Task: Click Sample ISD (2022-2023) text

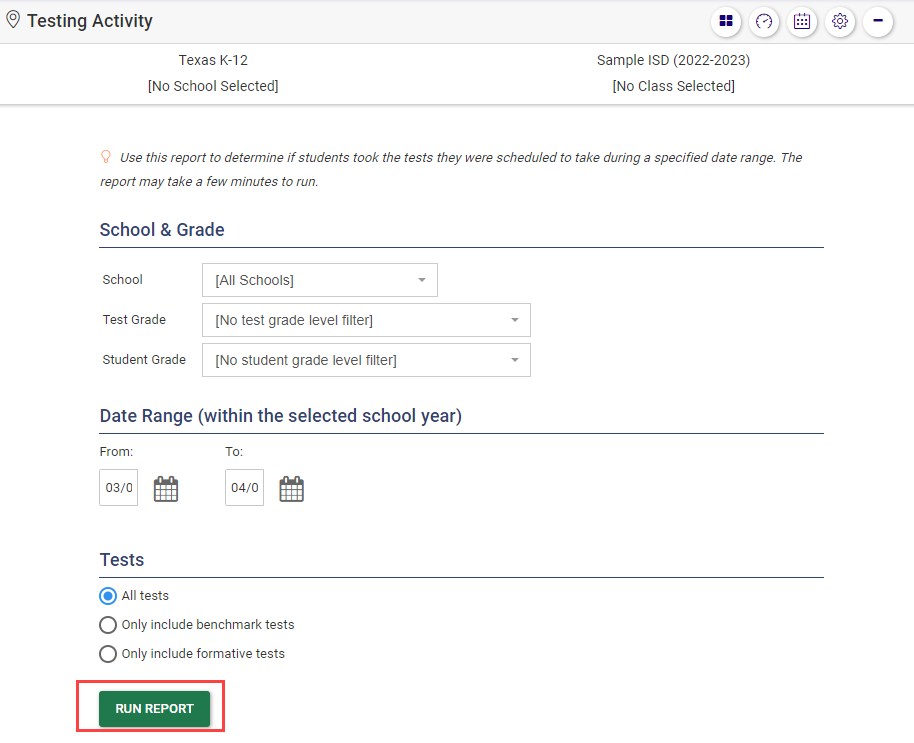Action: coord(673,60)
